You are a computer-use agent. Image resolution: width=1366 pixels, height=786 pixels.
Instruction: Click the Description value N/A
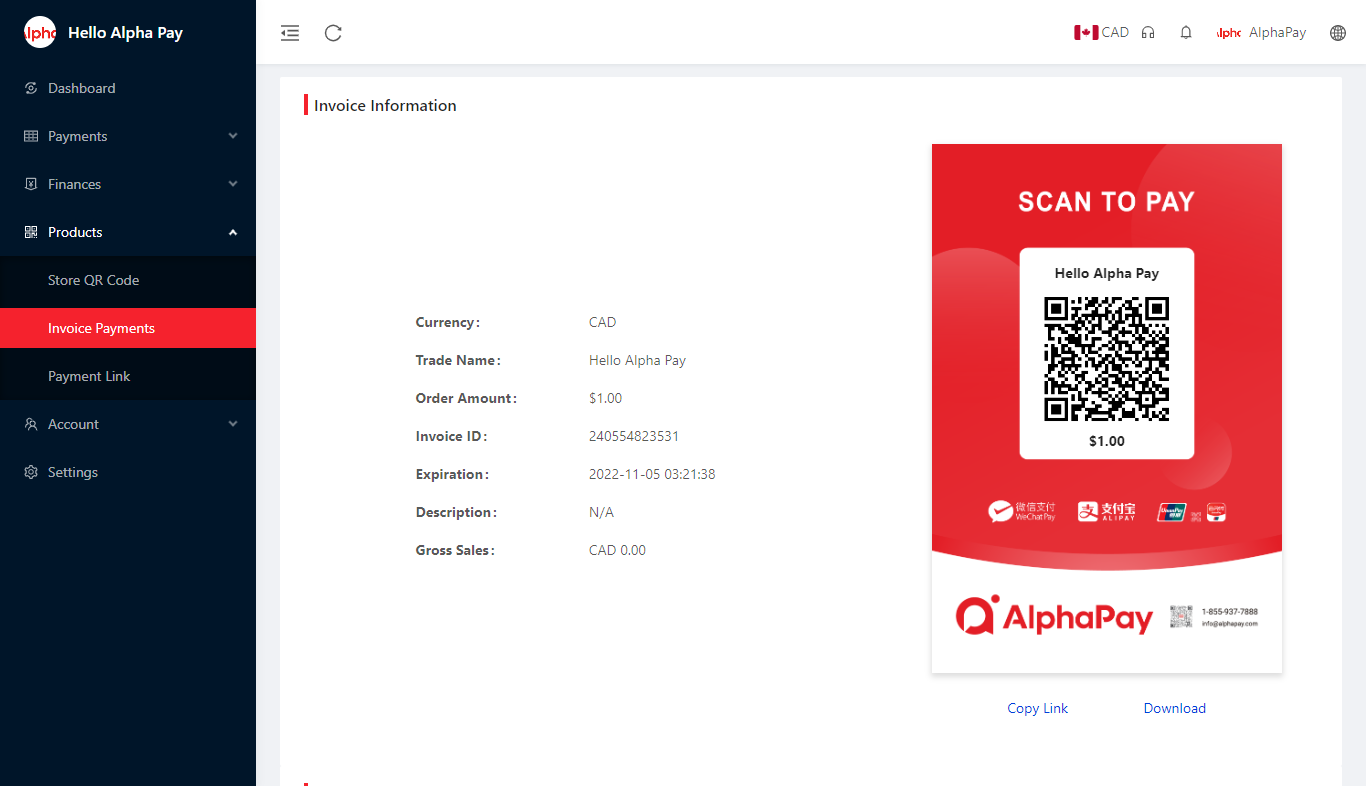(601, 512)
